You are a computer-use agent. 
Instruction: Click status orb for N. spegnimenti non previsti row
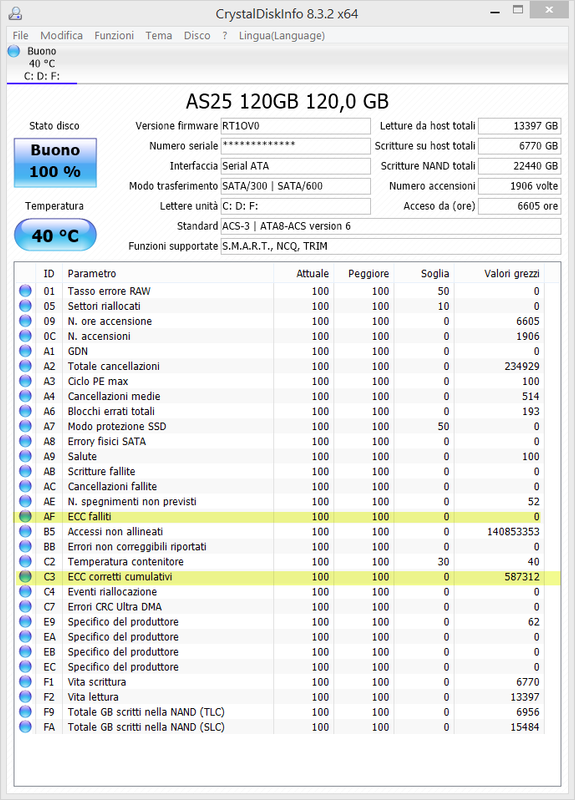[x=25, y=502]
